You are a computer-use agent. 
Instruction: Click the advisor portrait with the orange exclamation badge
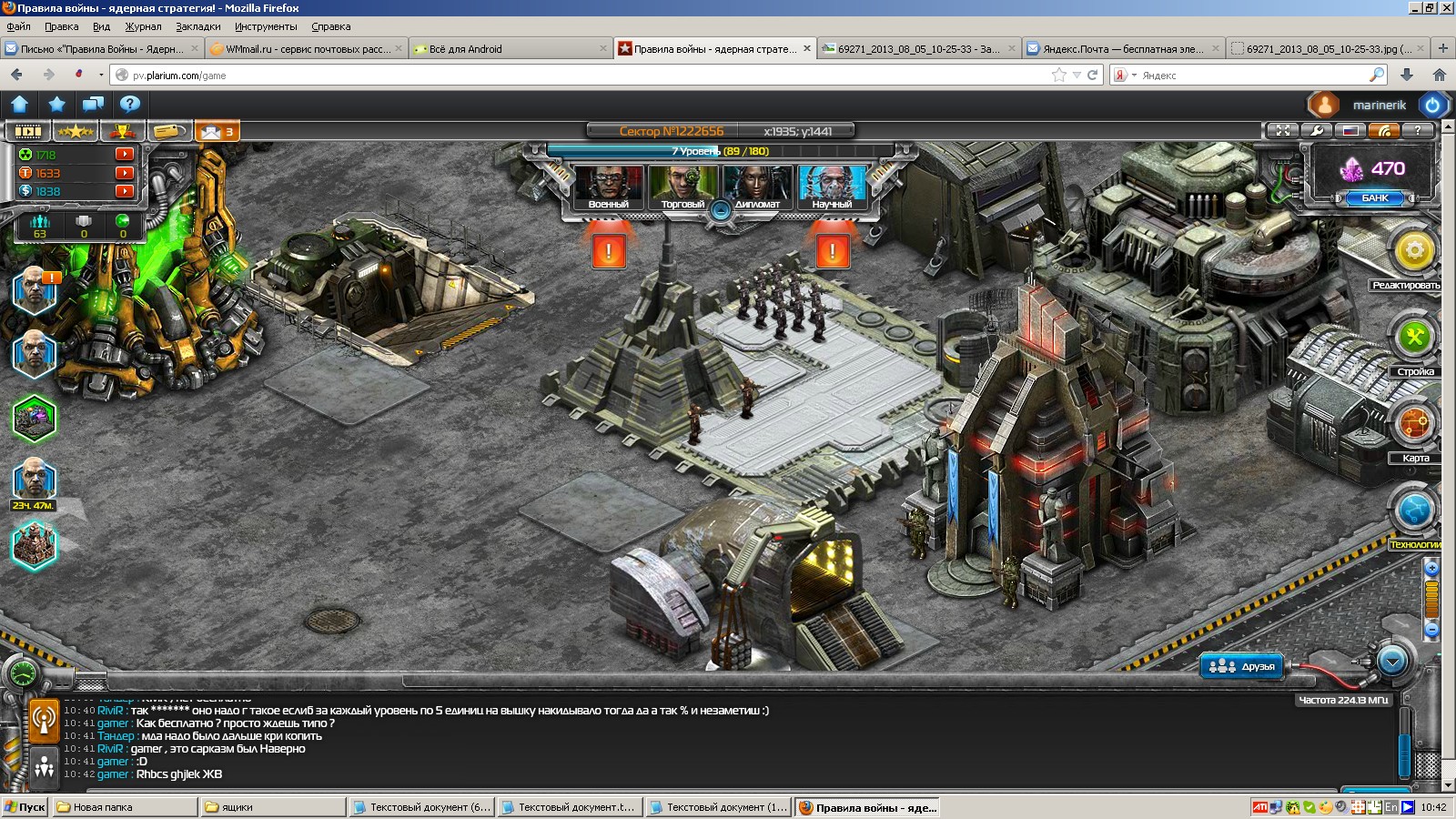pyautogui.click(x=35, y=290)
